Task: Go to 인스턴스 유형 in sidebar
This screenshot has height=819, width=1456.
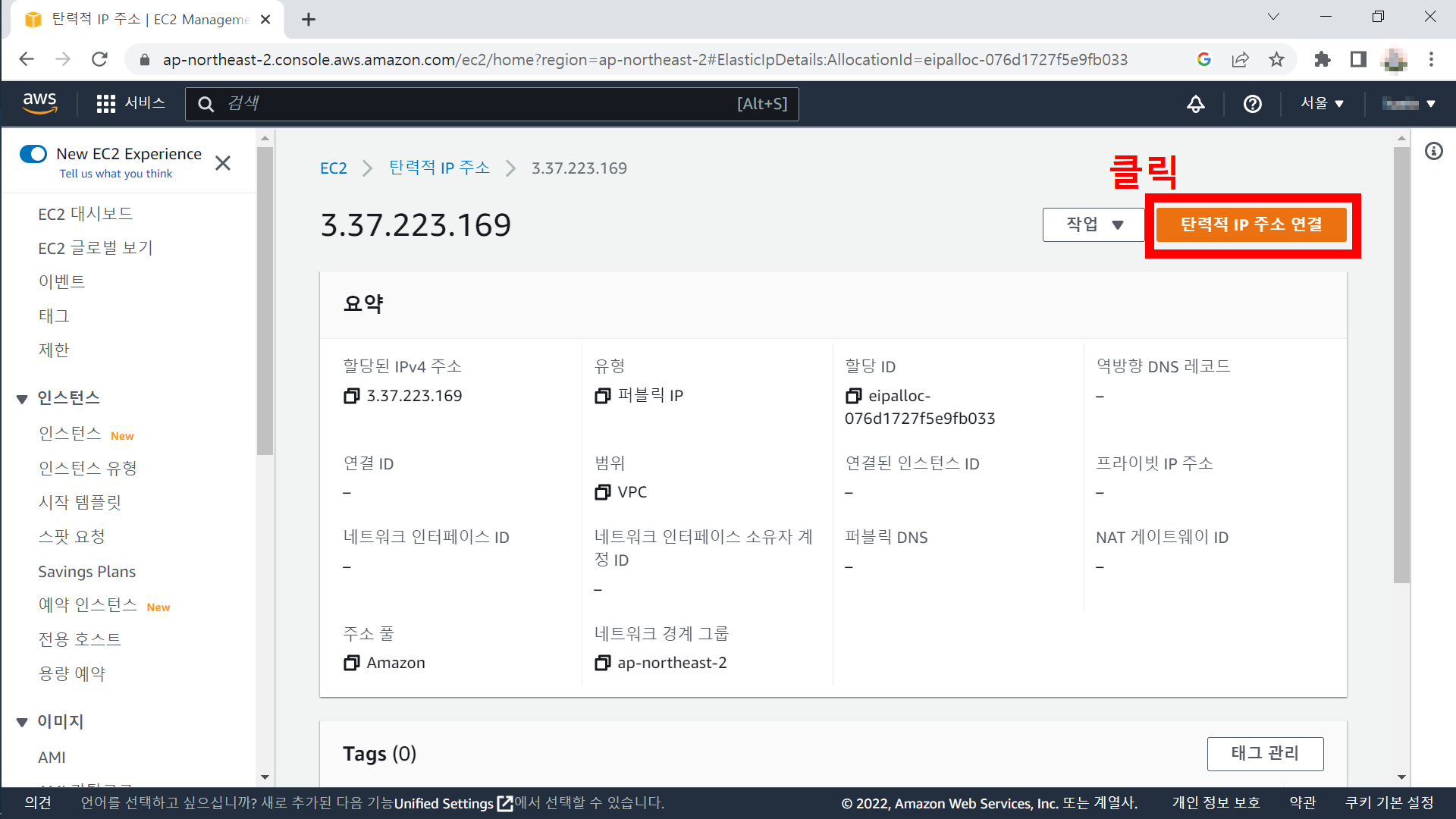Action: tap(88, 468)
